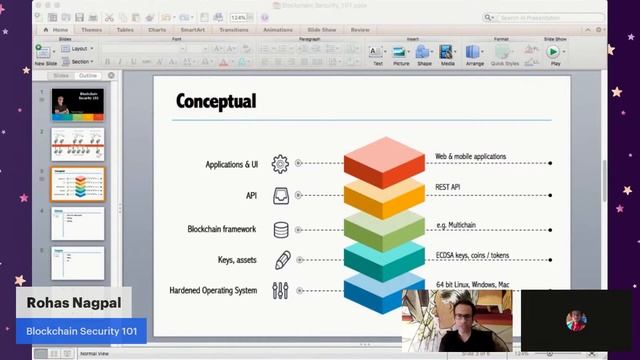This screenshot has width=640, height=360.
Task: Click the New Slide icon
Action: coord(44,52)
